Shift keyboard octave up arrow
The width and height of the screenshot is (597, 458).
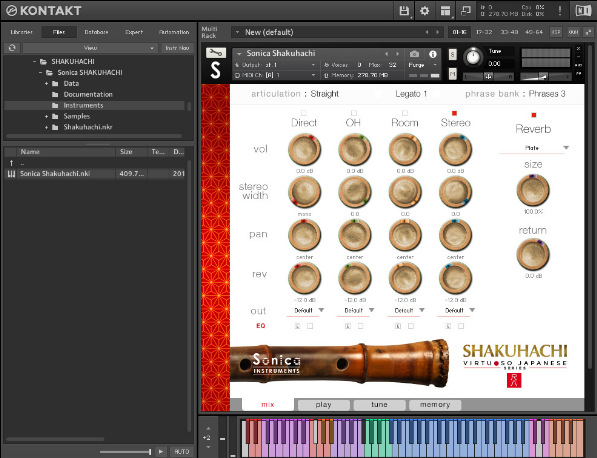[x=208, y=429]
